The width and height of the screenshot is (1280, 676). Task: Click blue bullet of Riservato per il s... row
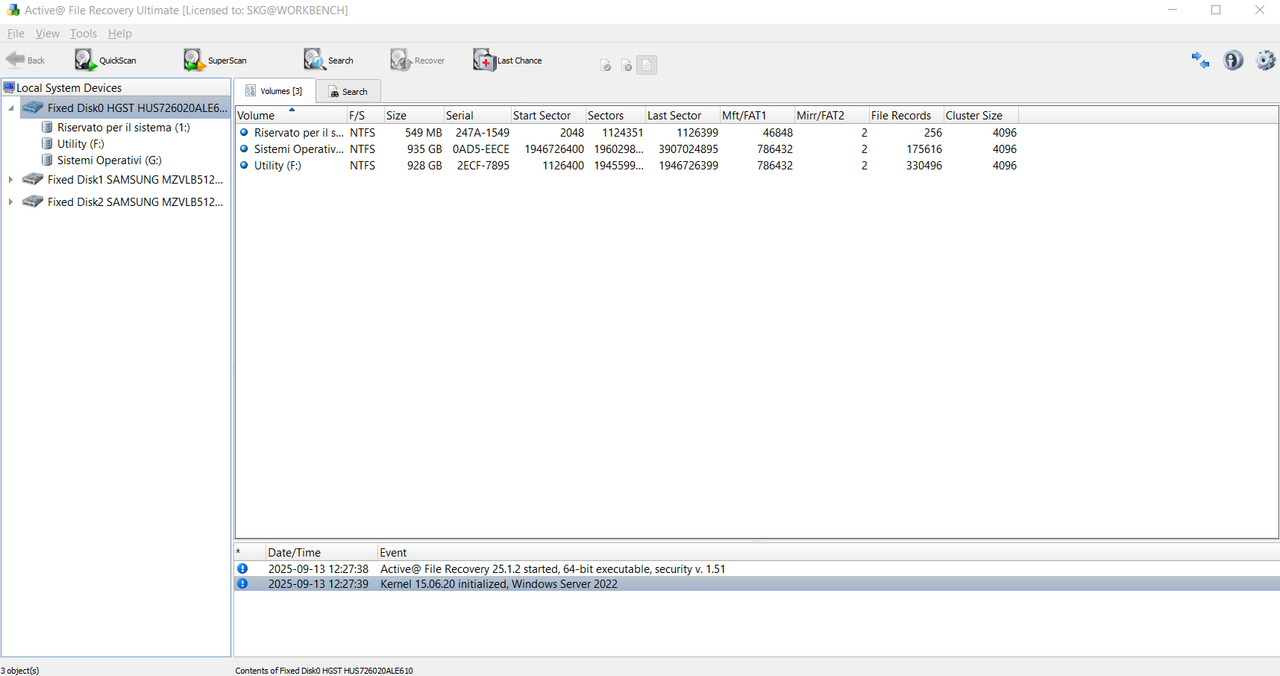[243, 132]
